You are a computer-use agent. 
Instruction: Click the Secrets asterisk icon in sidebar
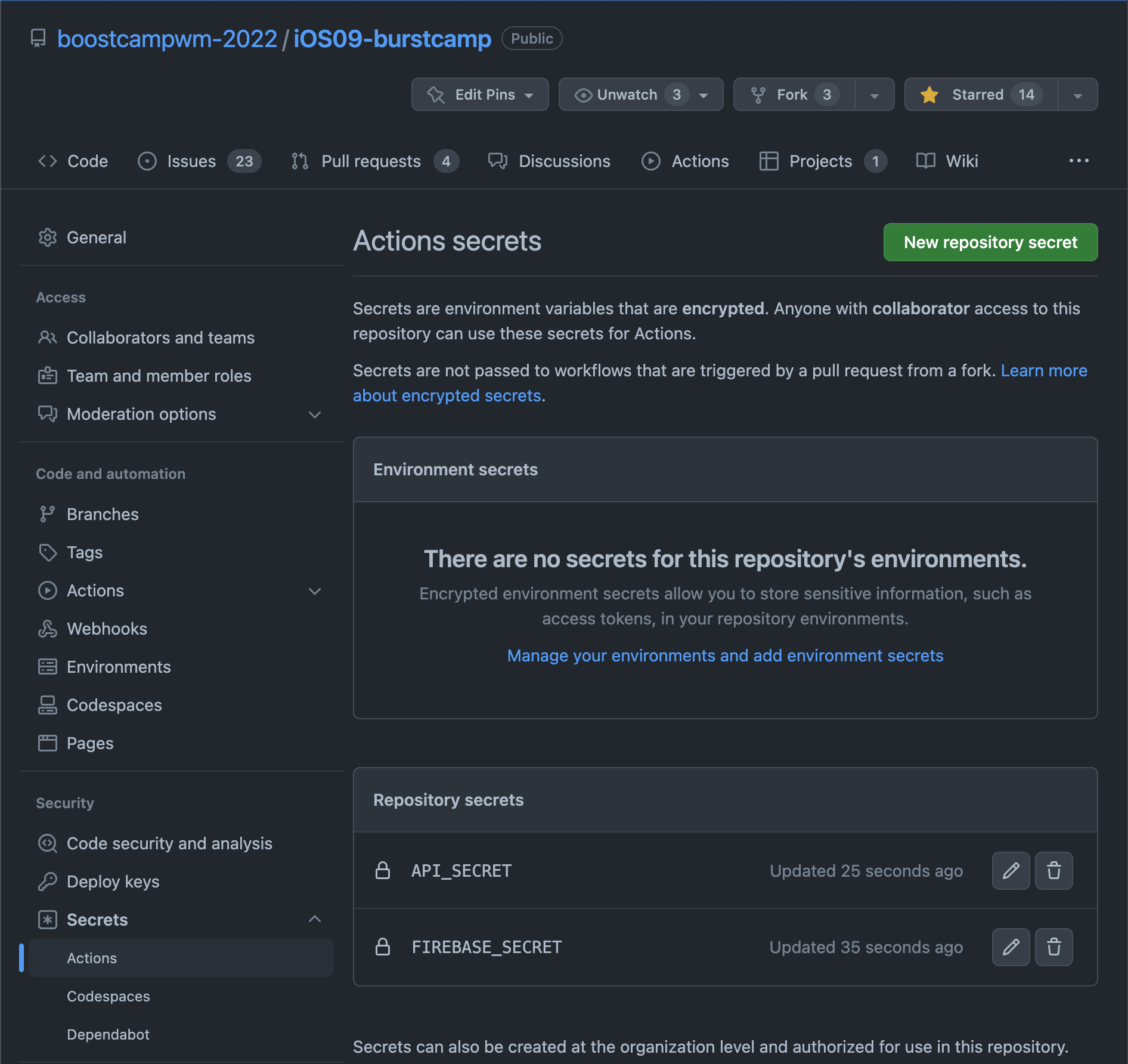[x=48, y=920]
